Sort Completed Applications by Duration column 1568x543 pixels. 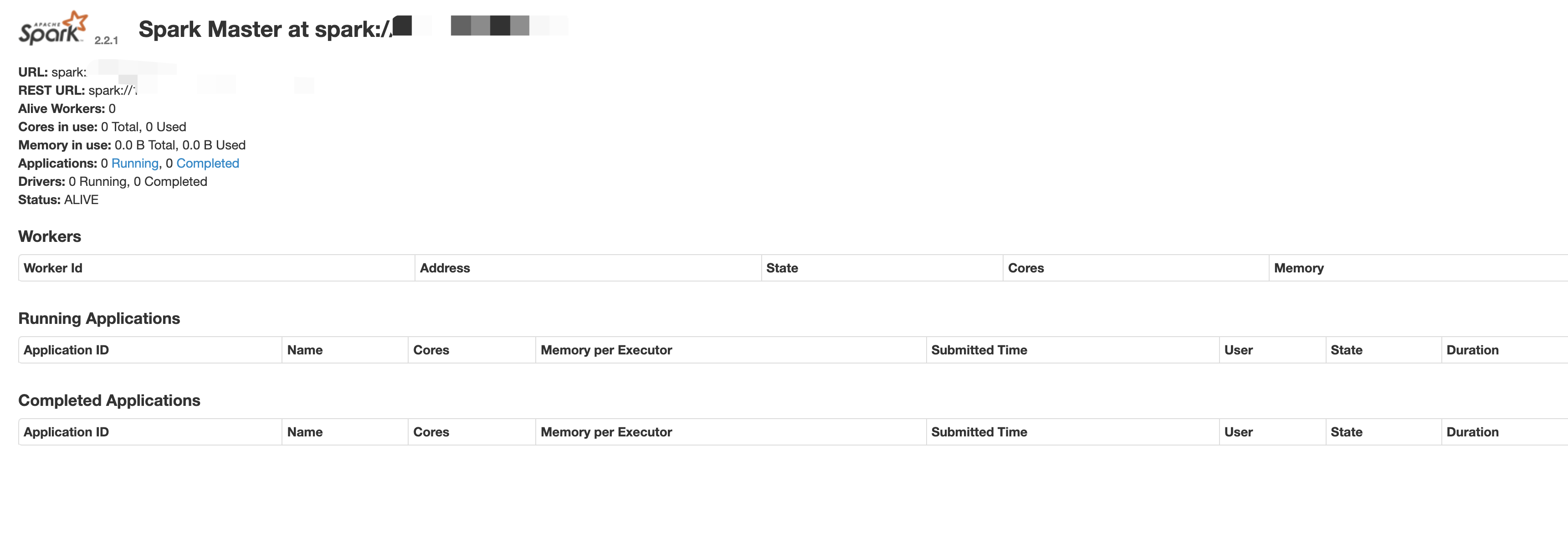coord(1472,432)
